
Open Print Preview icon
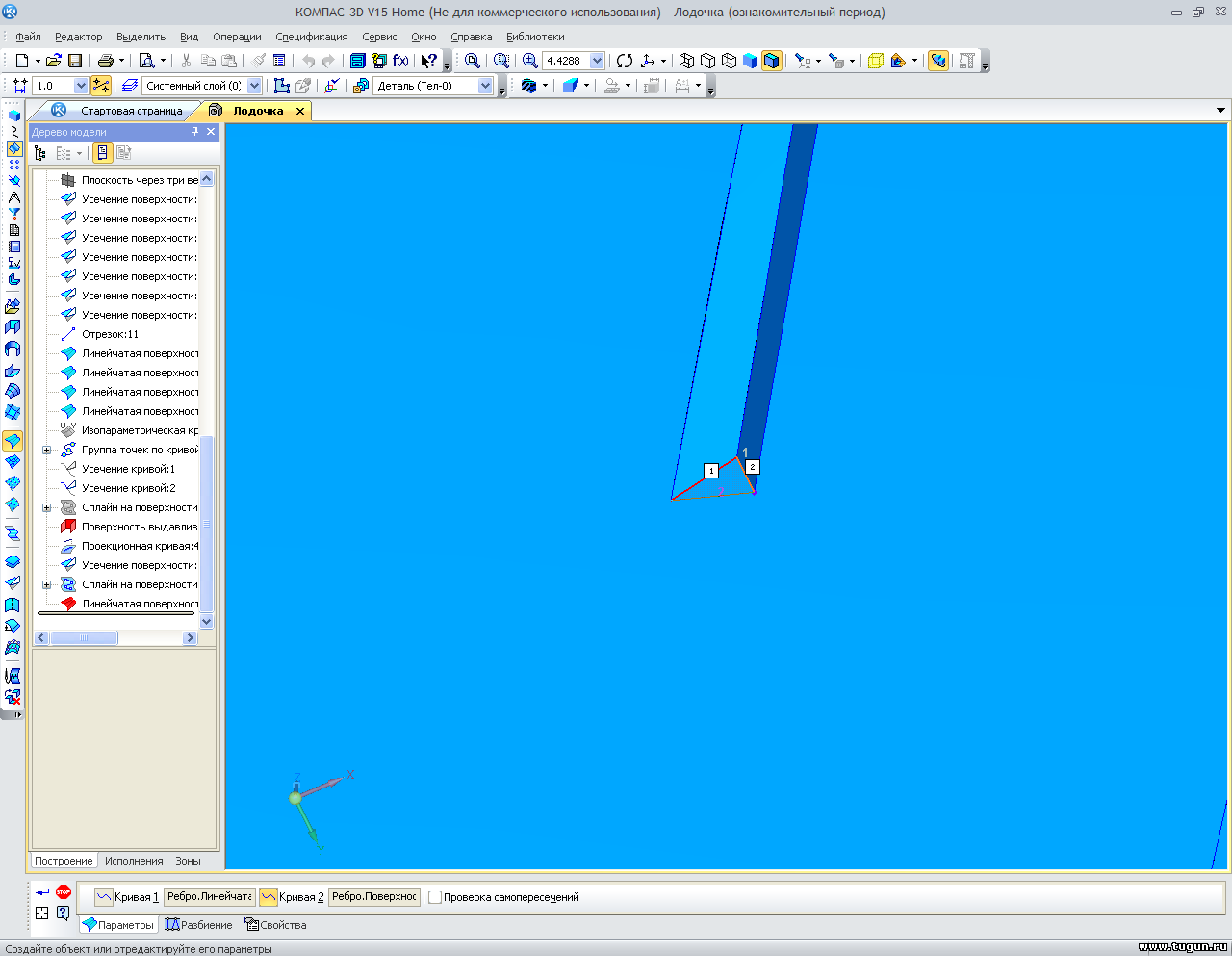pyautogui.click(x=146, y=61)
